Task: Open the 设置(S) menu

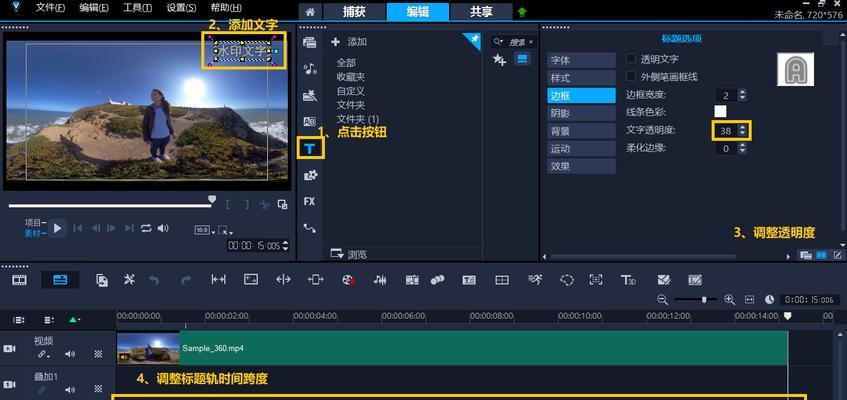Action: tap(181, 8)
